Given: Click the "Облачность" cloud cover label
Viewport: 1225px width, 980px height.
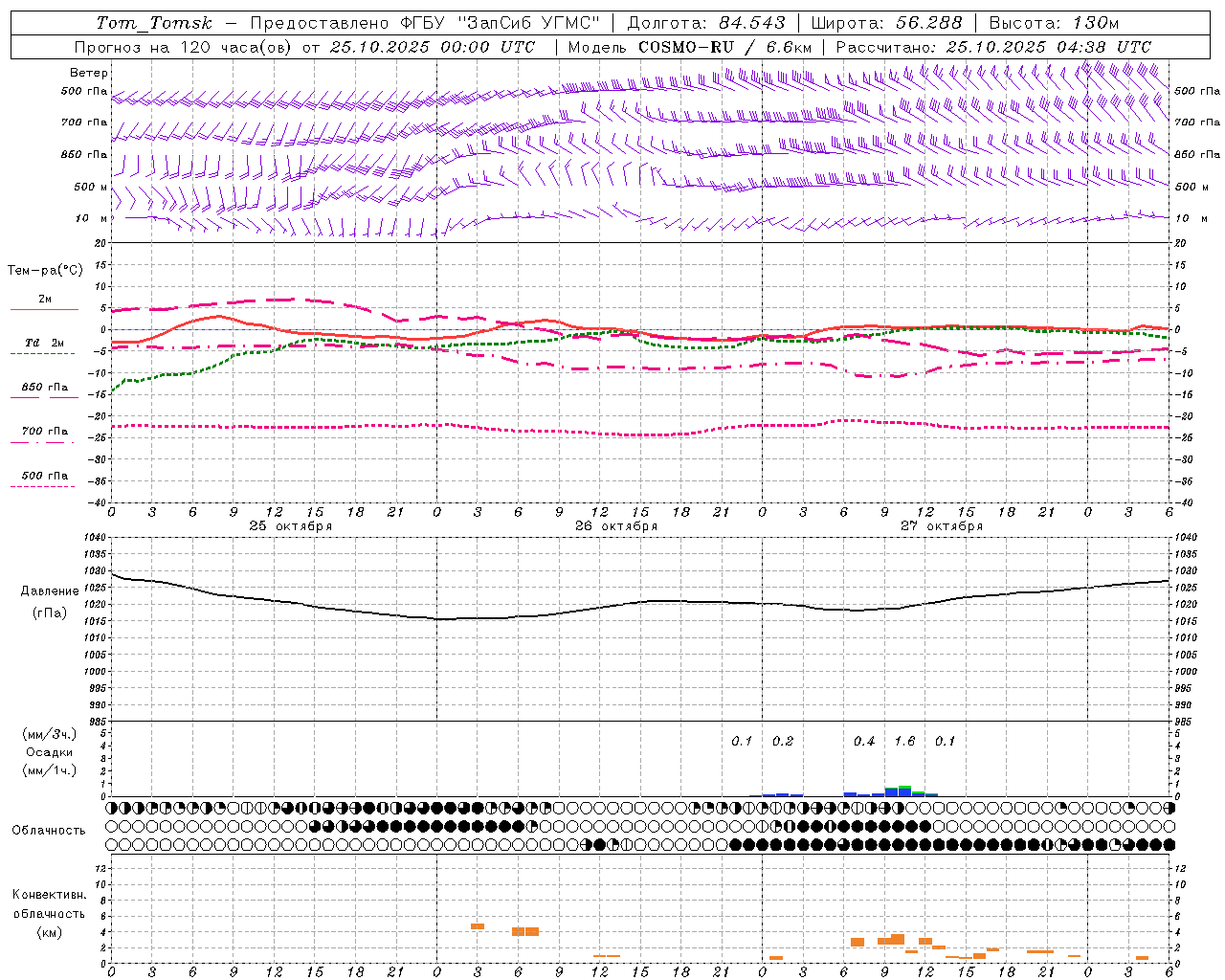Looking at the screenshot, I should 49,831.
